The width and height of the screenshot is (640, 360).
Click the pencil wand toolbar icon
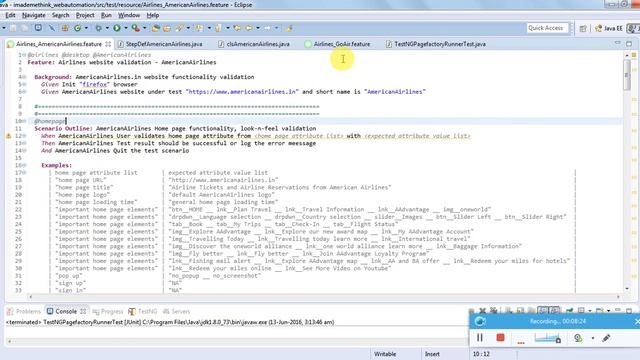tap(179, 28)
